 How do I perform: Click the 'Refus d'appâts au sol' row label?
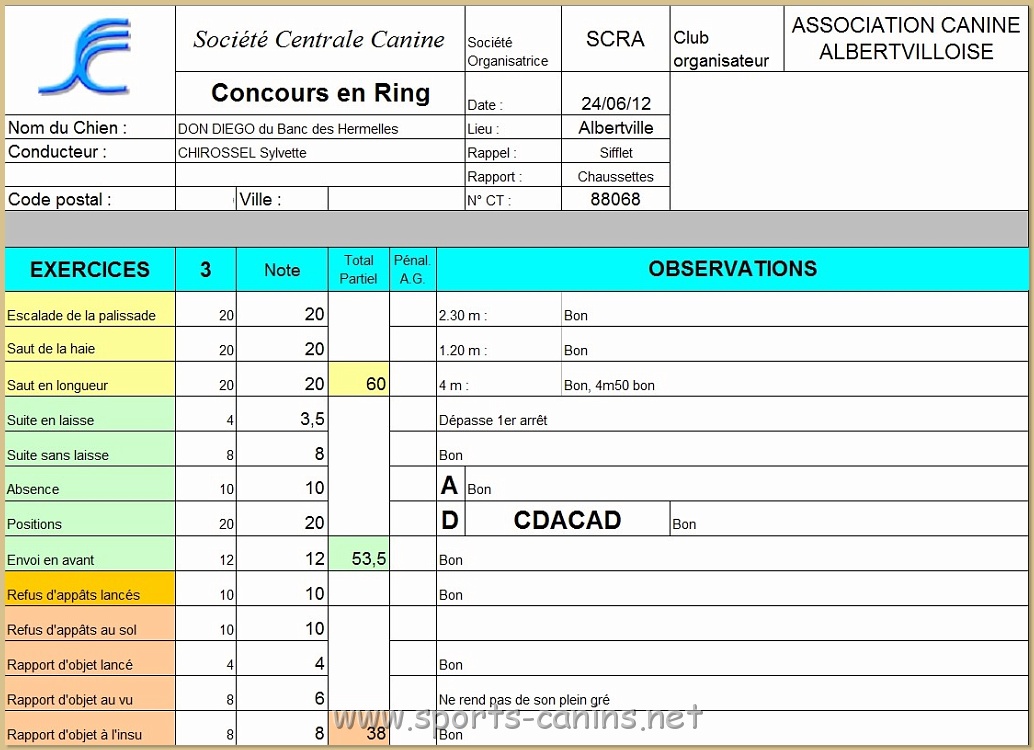(x=90, y=623)
